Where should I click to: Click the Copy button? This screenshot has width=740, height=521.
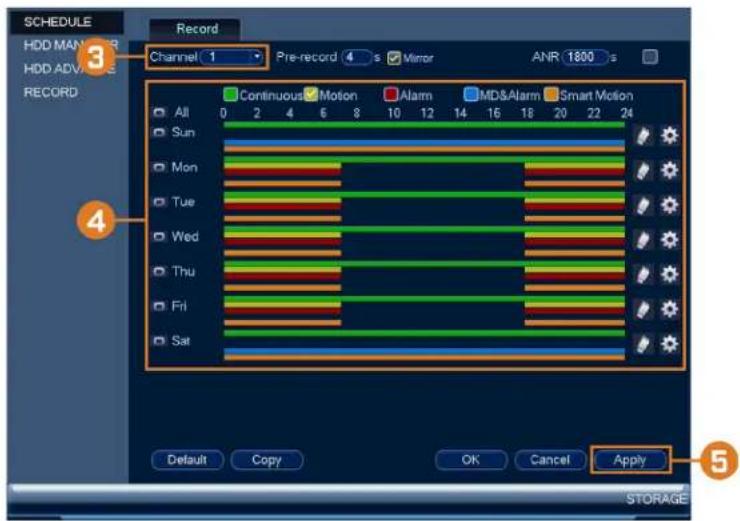(267, 460)
